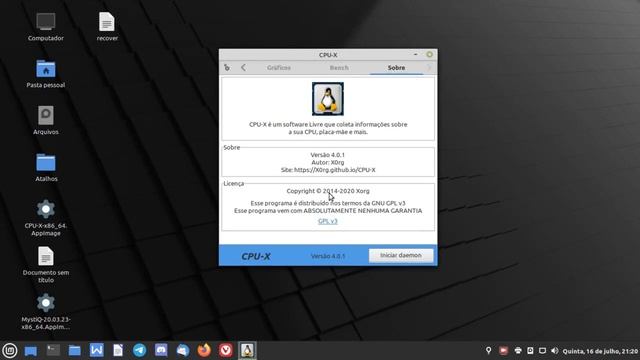
Task: Click the tab scroll right chevron
Action: (429, 68)
